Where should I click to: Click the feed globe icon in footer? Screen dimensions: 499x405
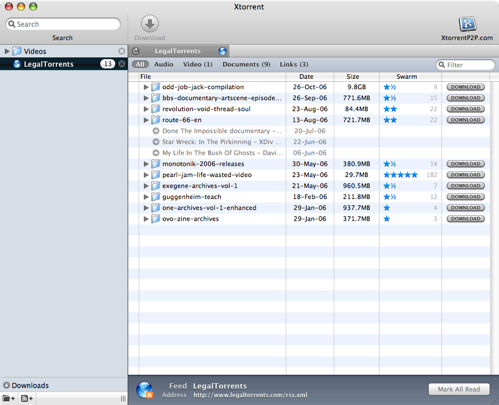tap(145, 390)
